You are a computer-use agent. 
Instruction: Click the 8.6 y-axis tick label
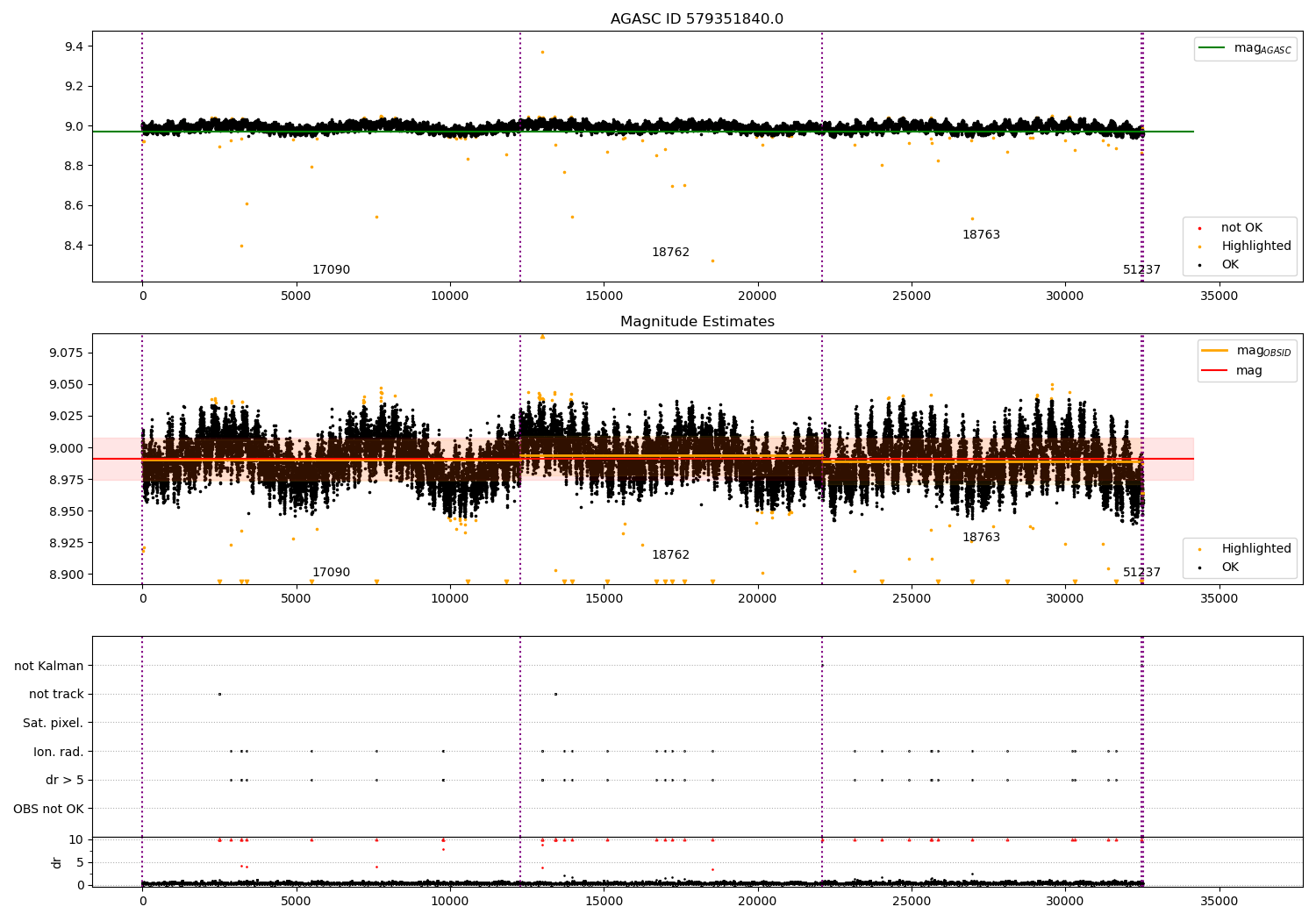pos(73,205)
